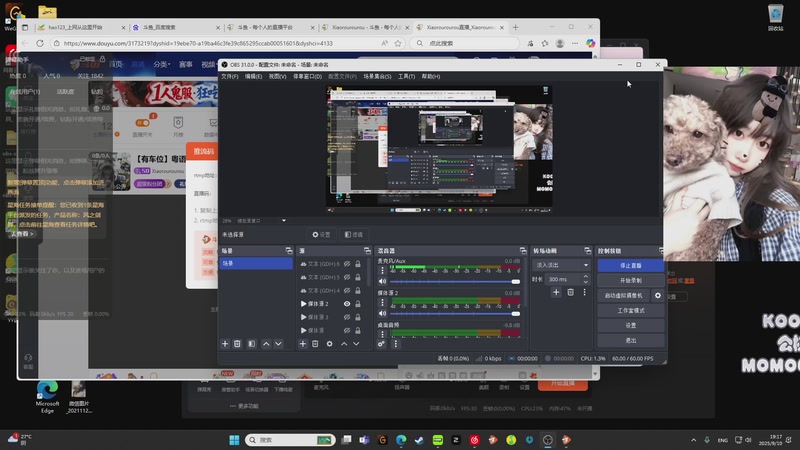
Task: Refresh the Edge browser page
Action: (x=40, y=43)
